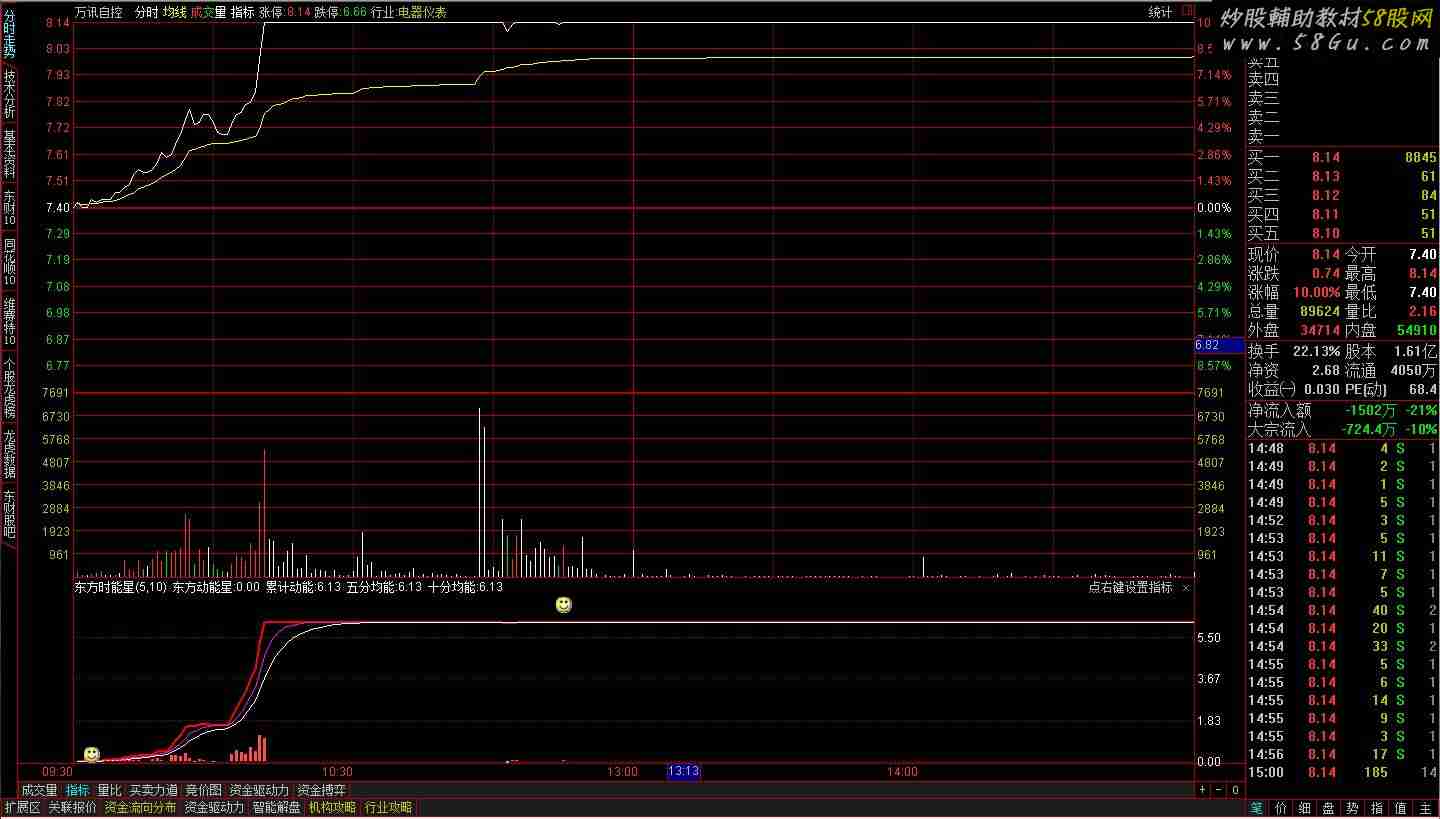
Task: Open the 基本资料 side tab
Action: point(9,153)
